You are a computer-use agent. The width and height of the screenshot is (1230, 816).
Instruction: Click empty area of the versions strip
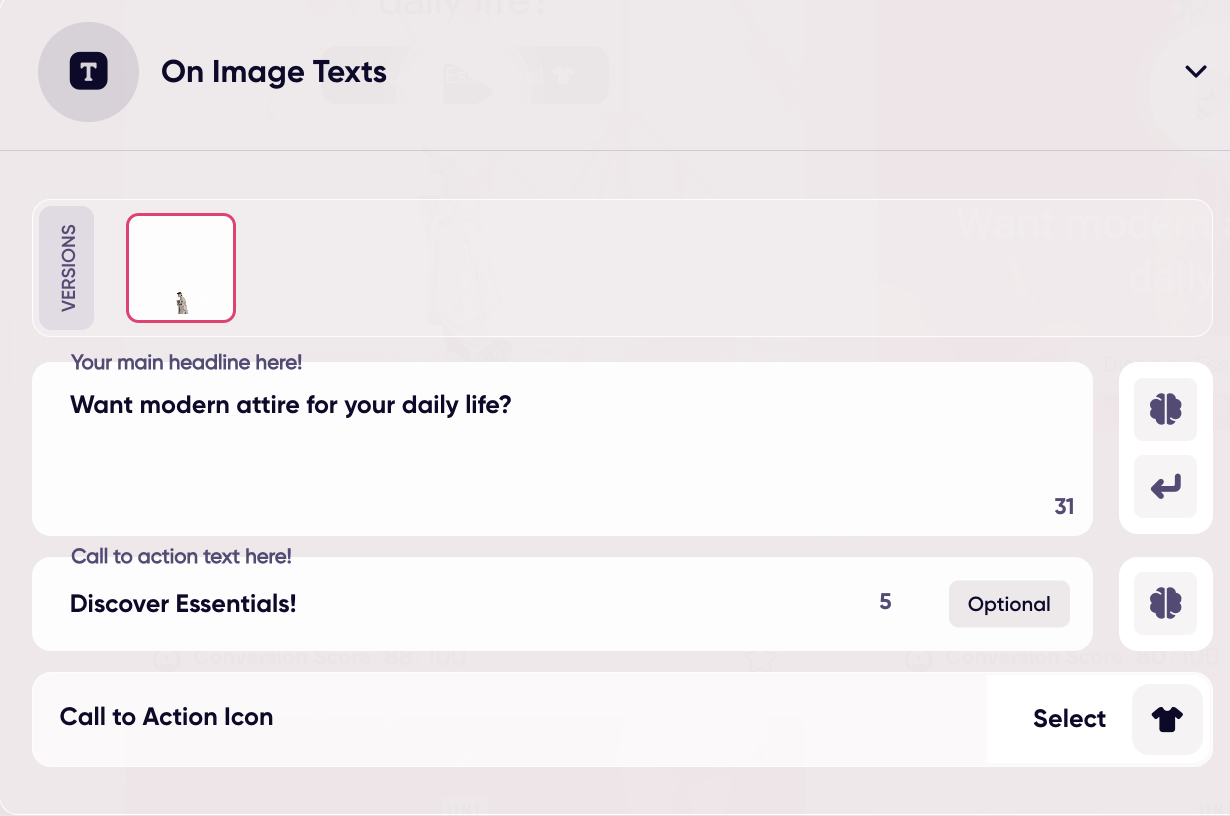(700, 268)
